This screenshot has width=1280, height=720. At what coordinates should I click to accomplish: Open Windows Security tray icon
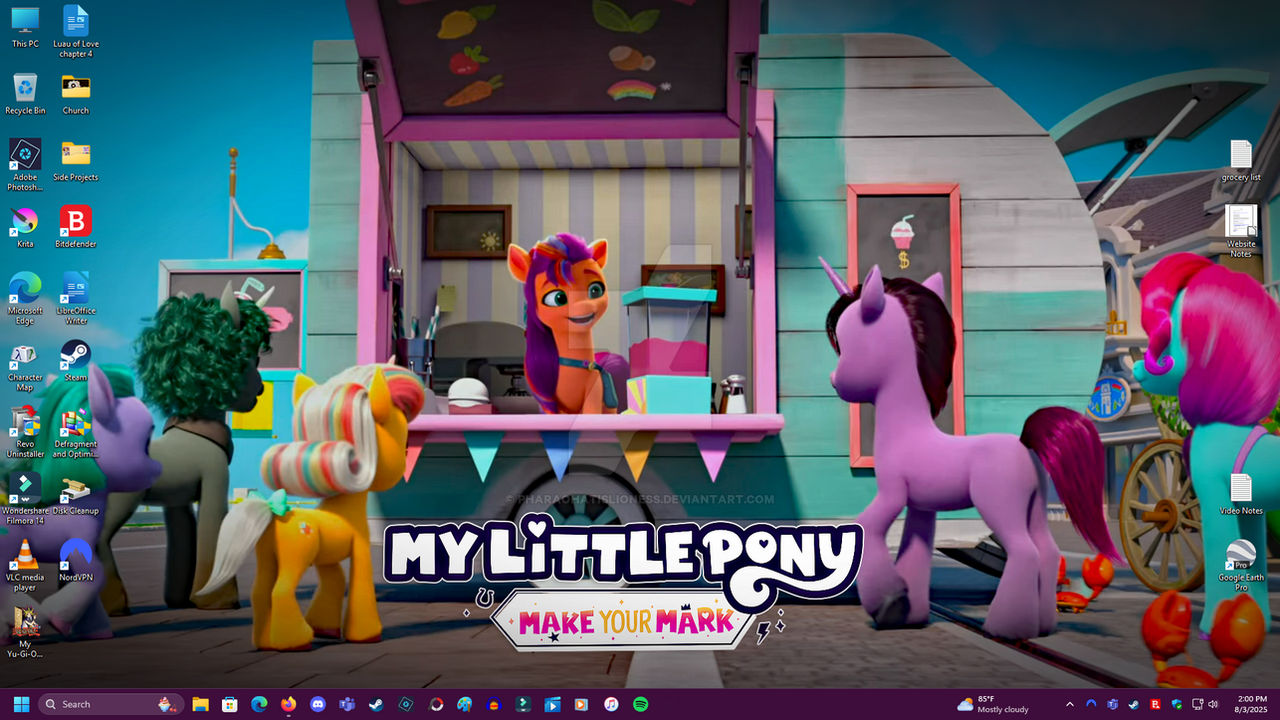(x=1176, y=704)
